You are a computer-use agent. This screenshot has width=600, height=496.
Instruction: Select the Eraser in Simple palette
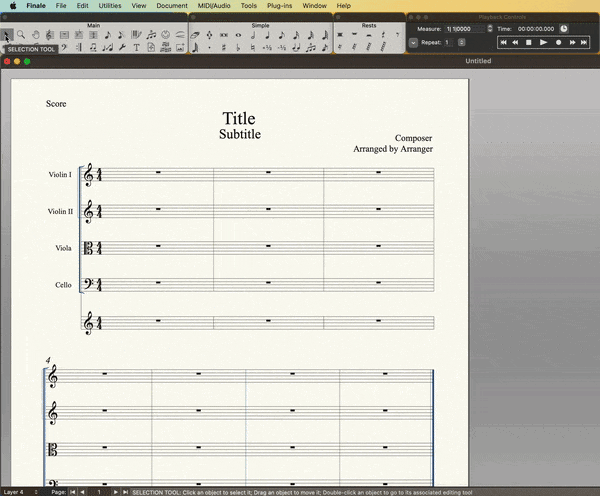(x=196, y=34)
